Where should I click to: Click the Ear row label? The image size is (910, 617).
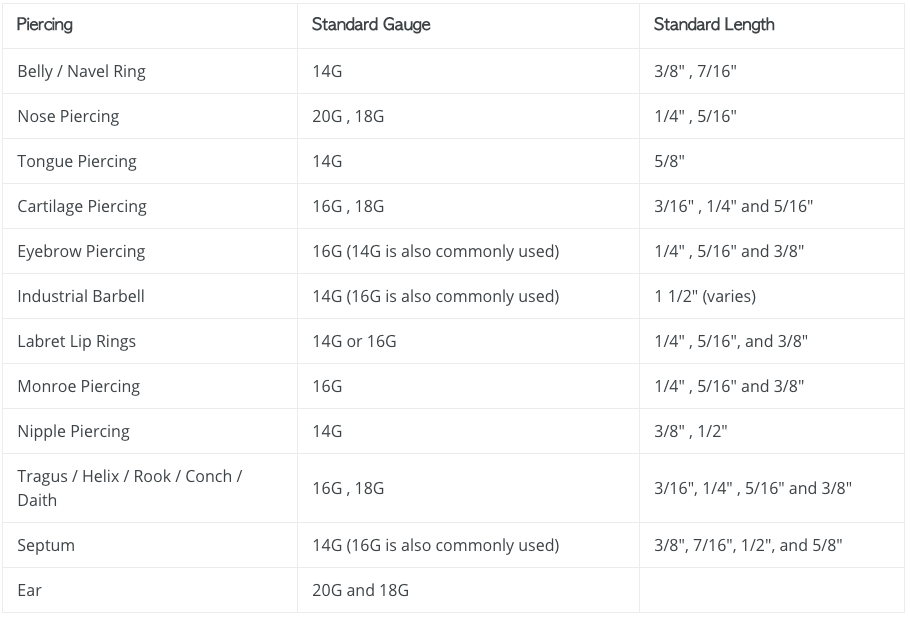pos(29,590)
